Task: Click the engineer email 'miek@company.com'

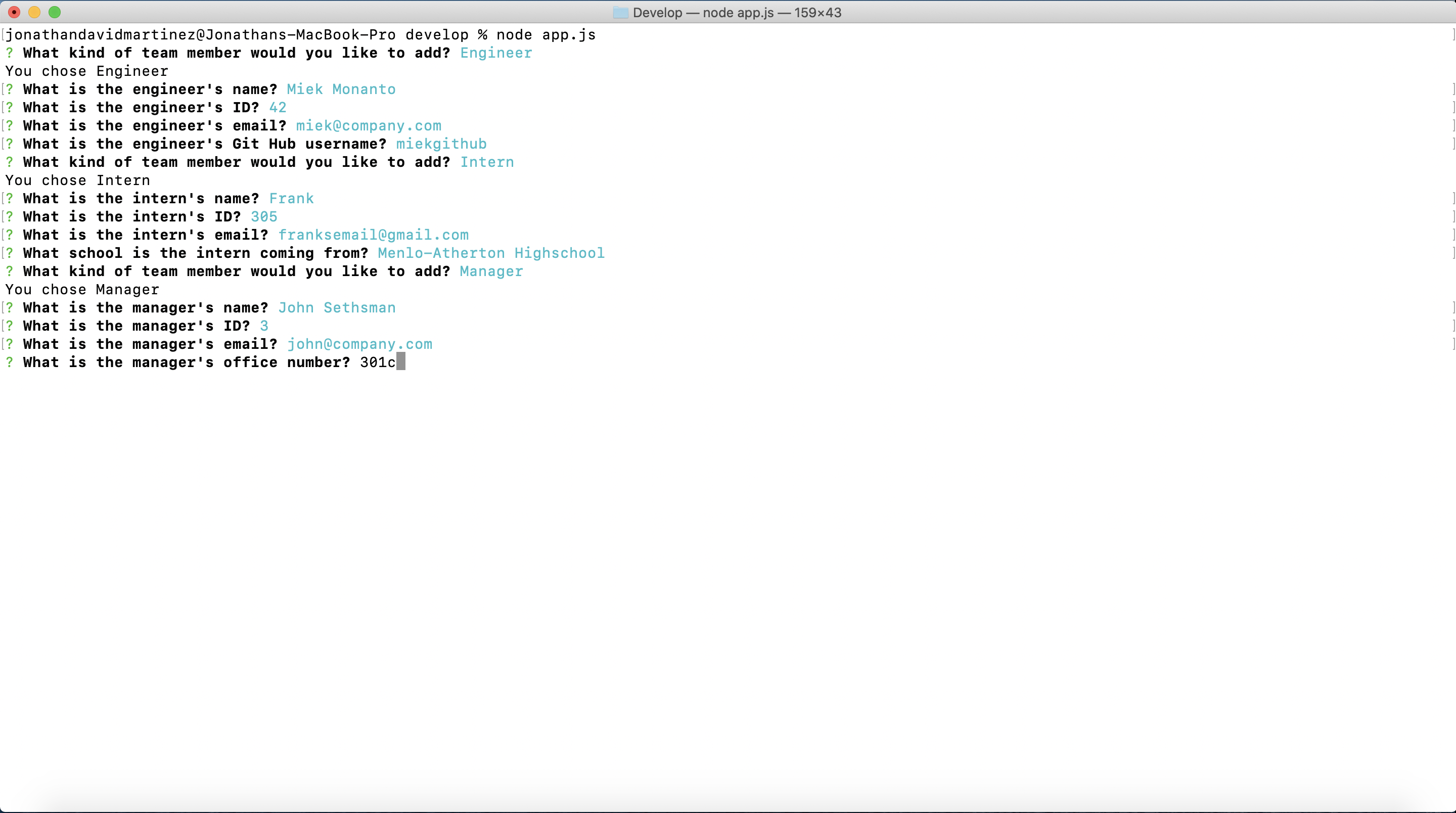Action: [369, 125]
